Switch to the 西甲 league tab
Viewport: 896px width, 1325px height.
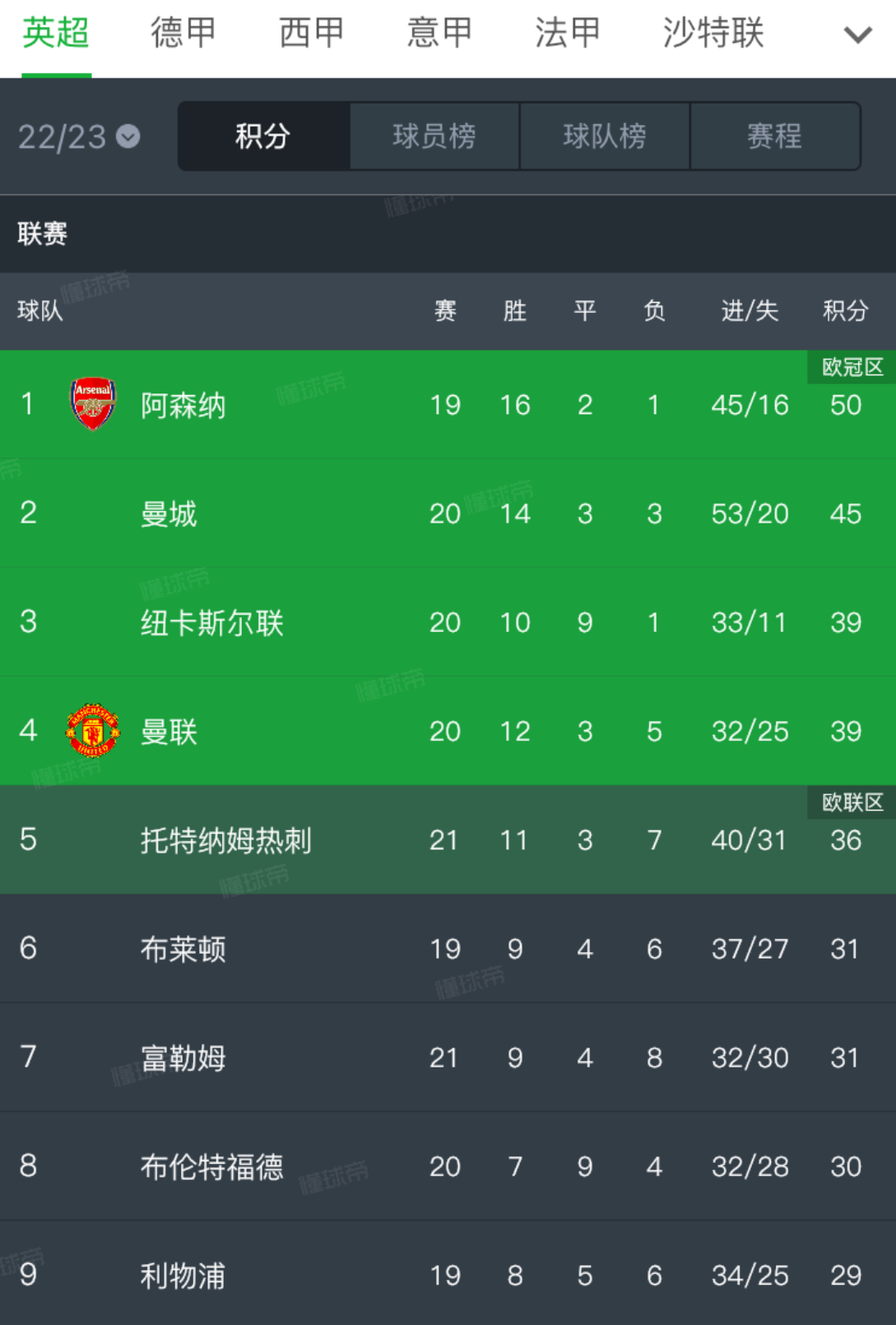[309, 33]
